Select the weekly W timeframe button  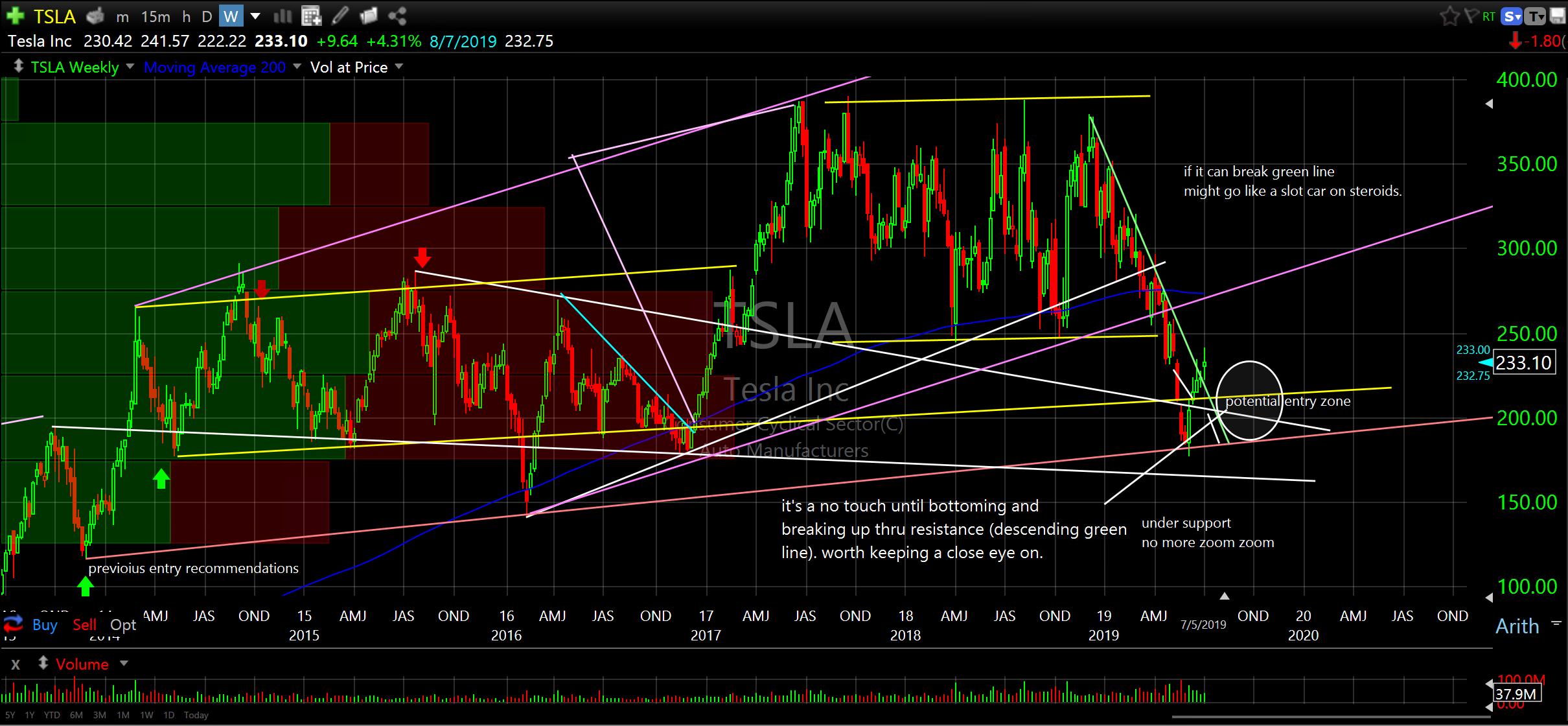(x=231, y=16)
